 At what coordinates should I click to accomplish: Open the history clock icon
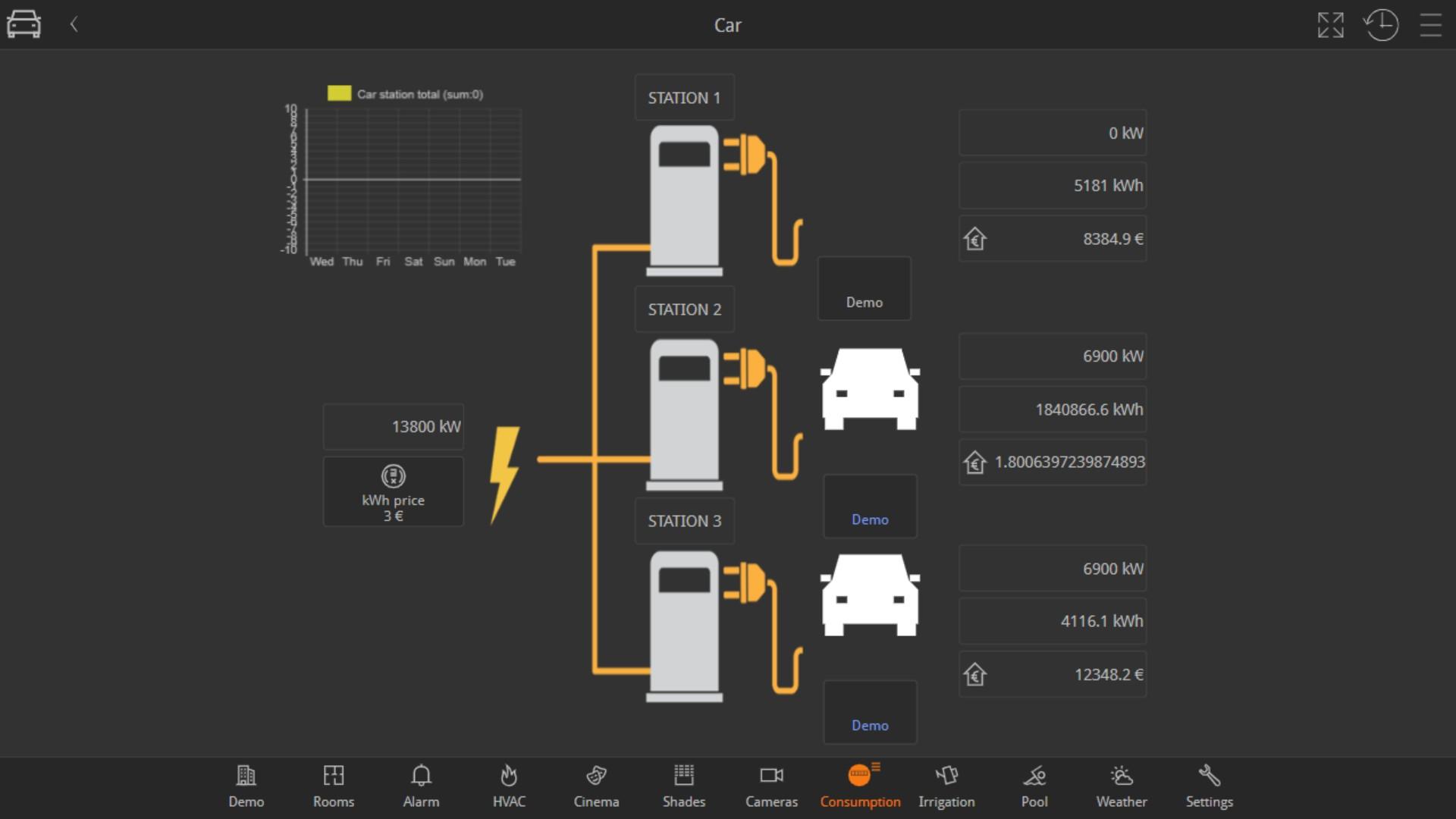coord(1381,25)
